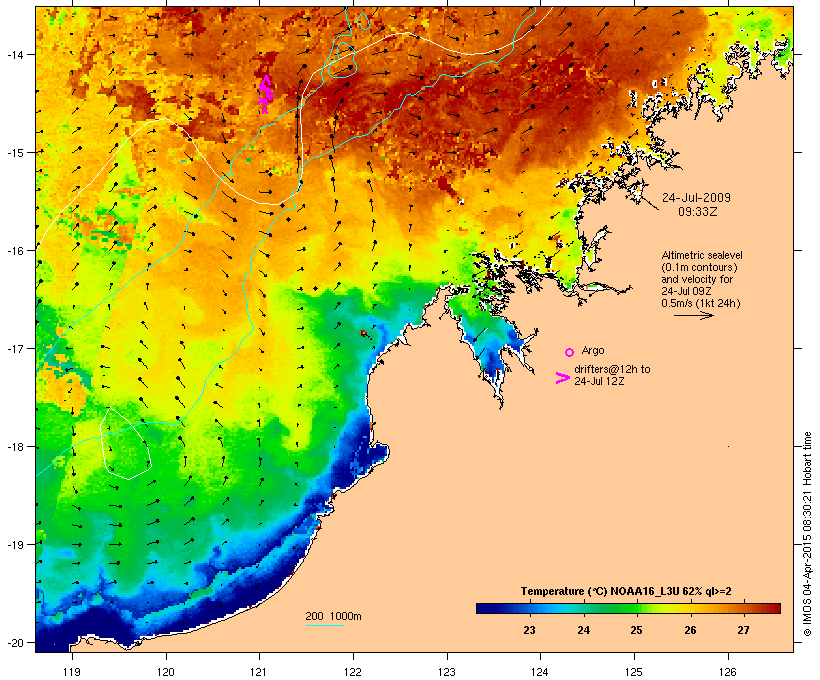
Task: Click the '24-Jul 12Z' drifter legend text
Action: pyautogui.click(x=599, y=381)
